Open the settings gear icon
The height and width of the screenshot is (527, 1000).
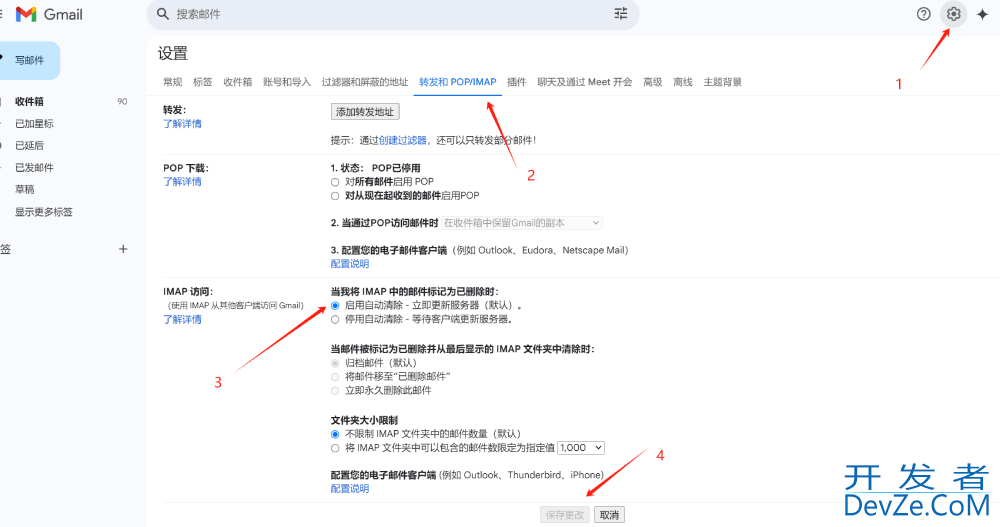[x=953, y=14]
